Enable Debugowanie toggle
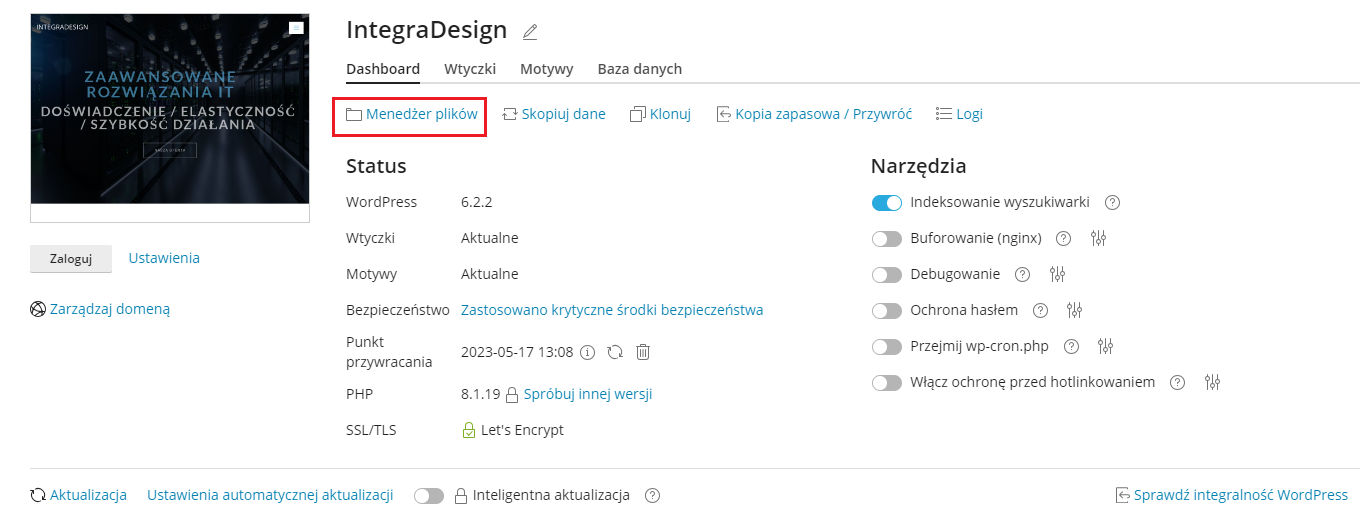 click(887, 275)
